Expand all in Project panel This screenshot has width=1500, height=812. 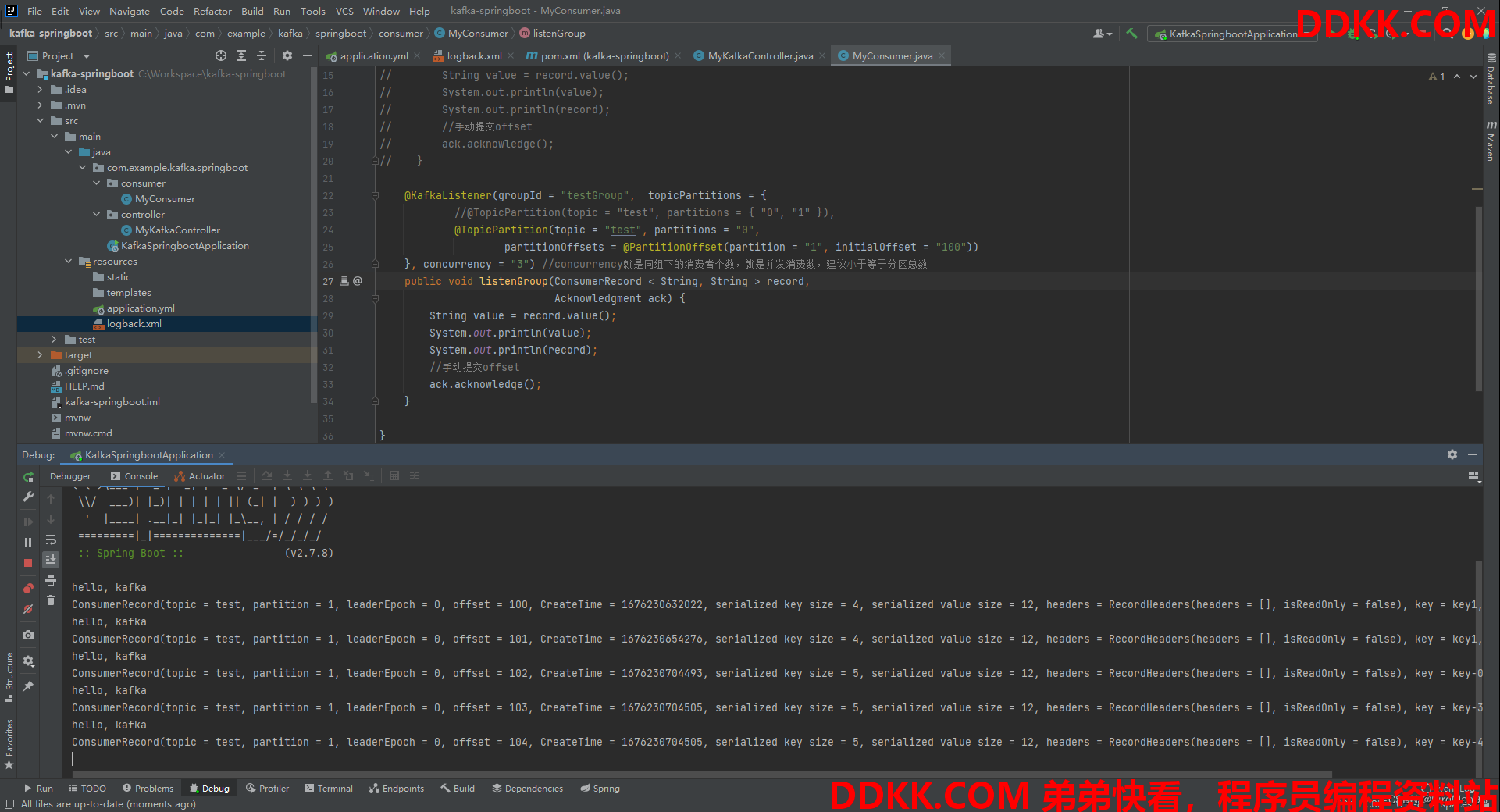coord(241,55)
